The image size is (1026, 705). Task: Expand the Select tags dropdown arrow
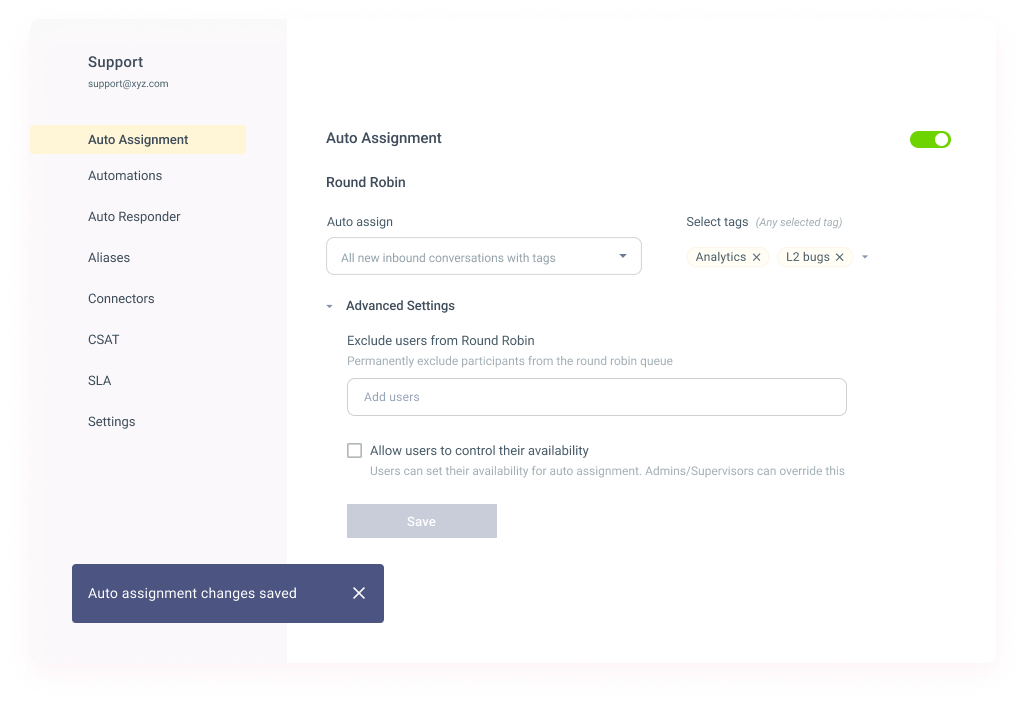(865, 257)
